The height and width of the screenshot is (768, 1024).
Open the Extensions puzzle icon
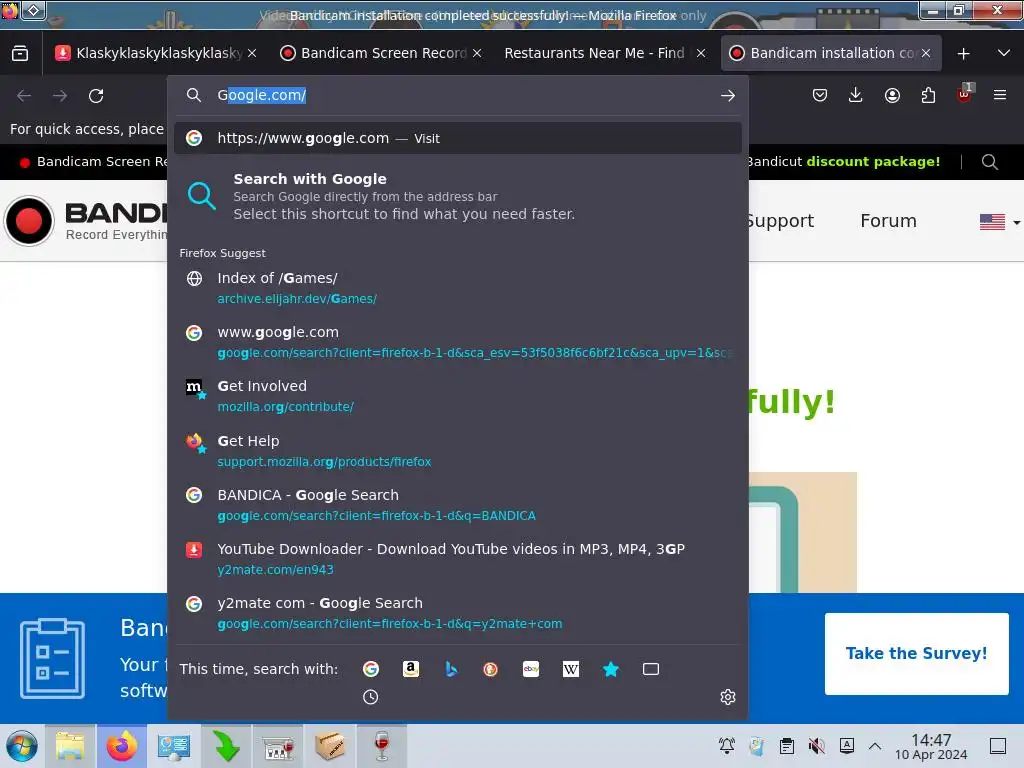[928, 95]
